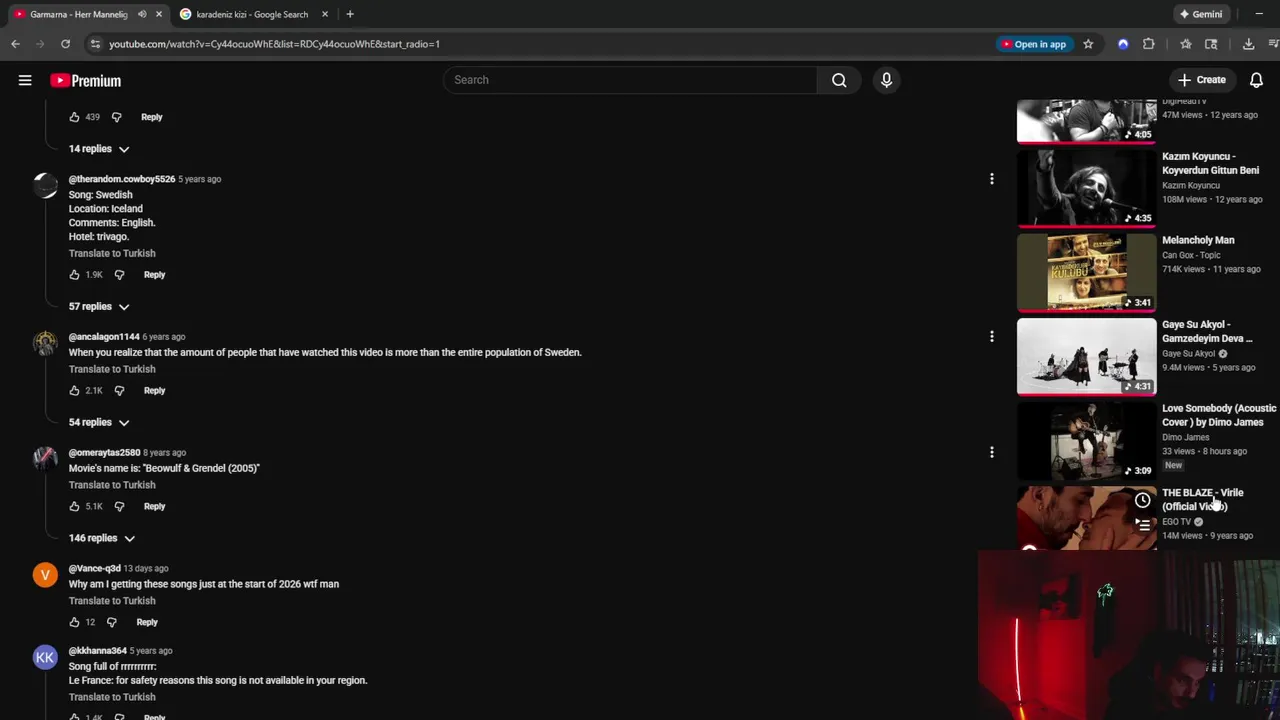Like the @therandom.cowboy5526 comment
Screen dimensions: 1280x720
[74, 275]
